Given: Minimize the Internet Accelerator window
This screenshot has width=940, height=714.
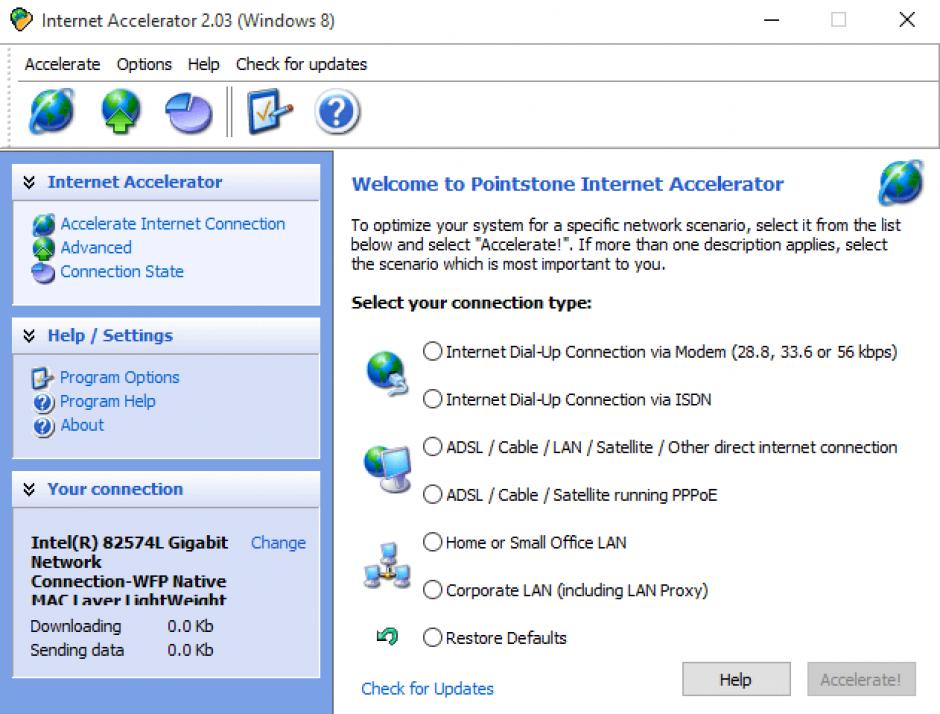Looking at the screenshot, I should coord(772,20).
